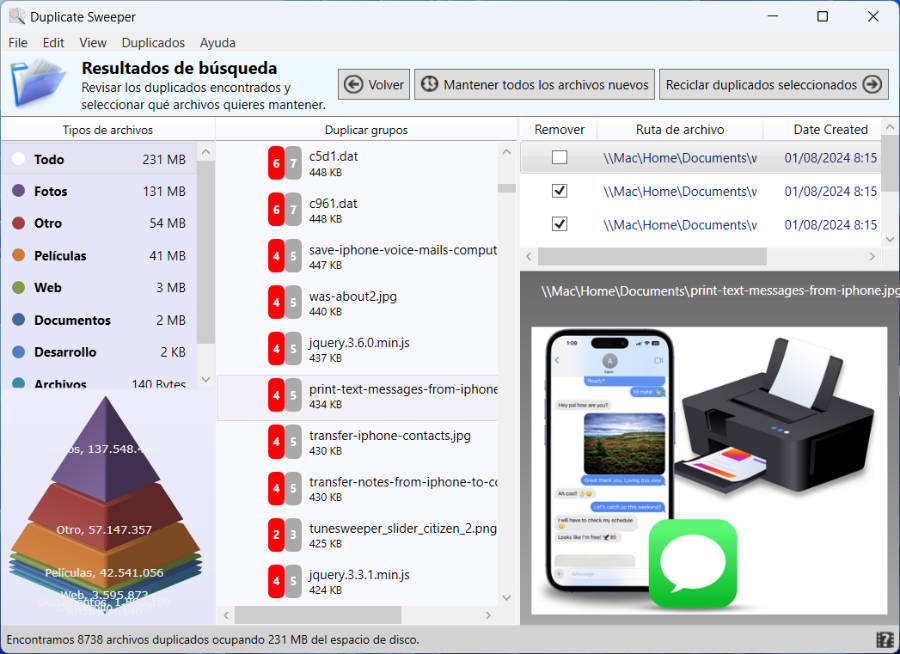Viewport: 900px width, 654px height.
Task: Sort by the Date Created column header
Action: tap(830, 130)
